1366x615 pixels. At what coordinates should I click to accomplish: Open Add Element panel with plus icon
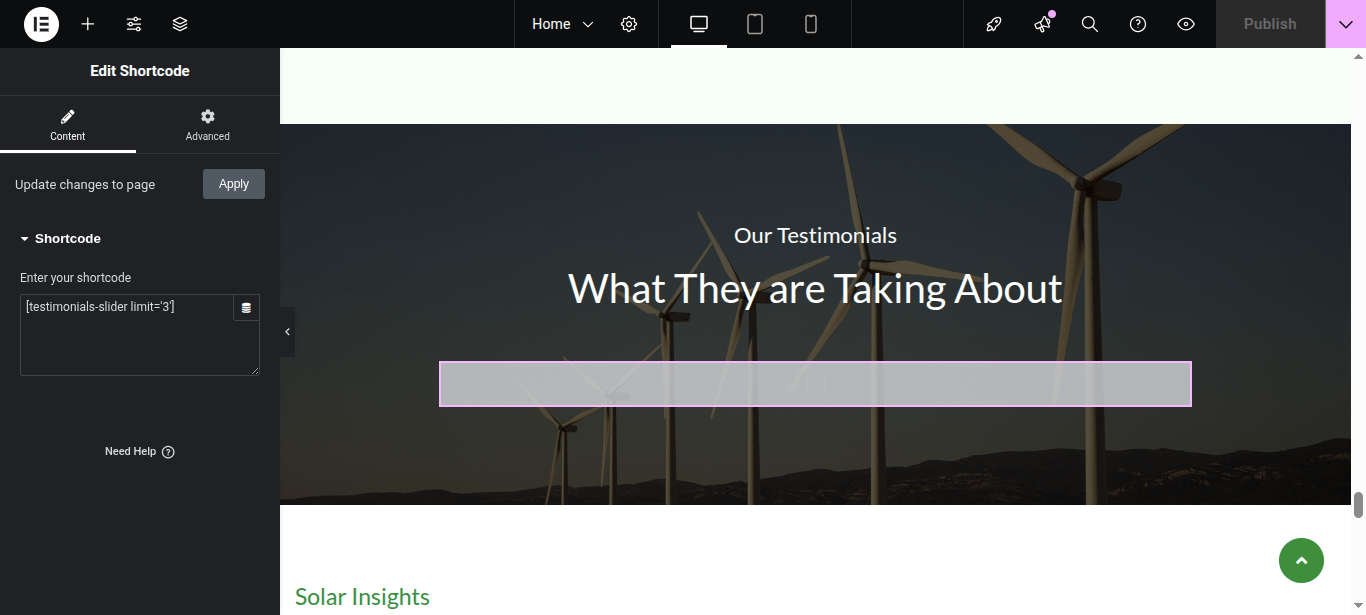coord(88,24)
